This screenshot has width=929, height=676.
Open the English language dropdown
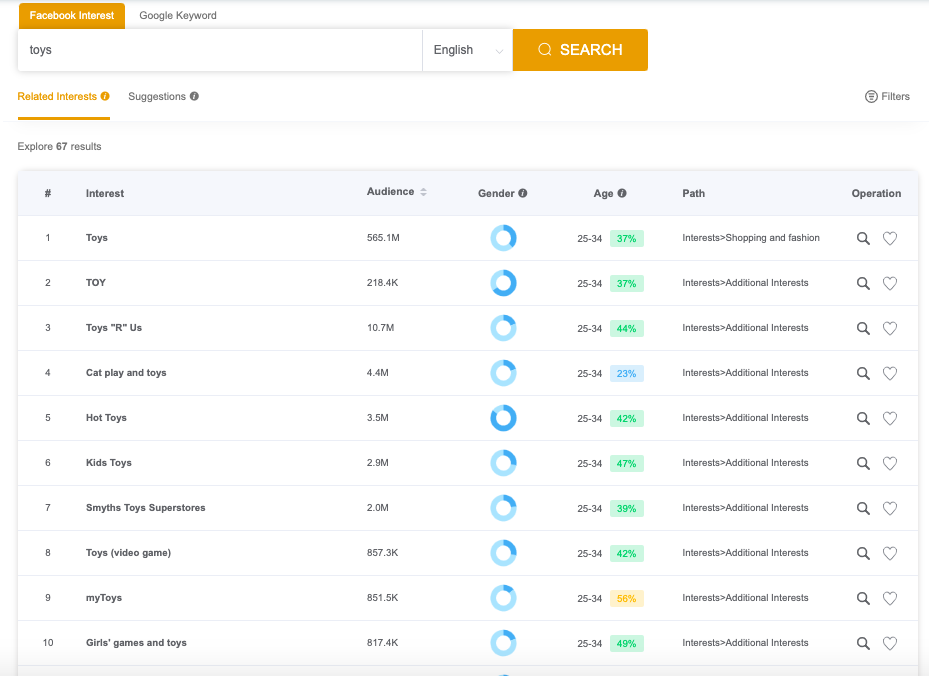coord(467,50)
